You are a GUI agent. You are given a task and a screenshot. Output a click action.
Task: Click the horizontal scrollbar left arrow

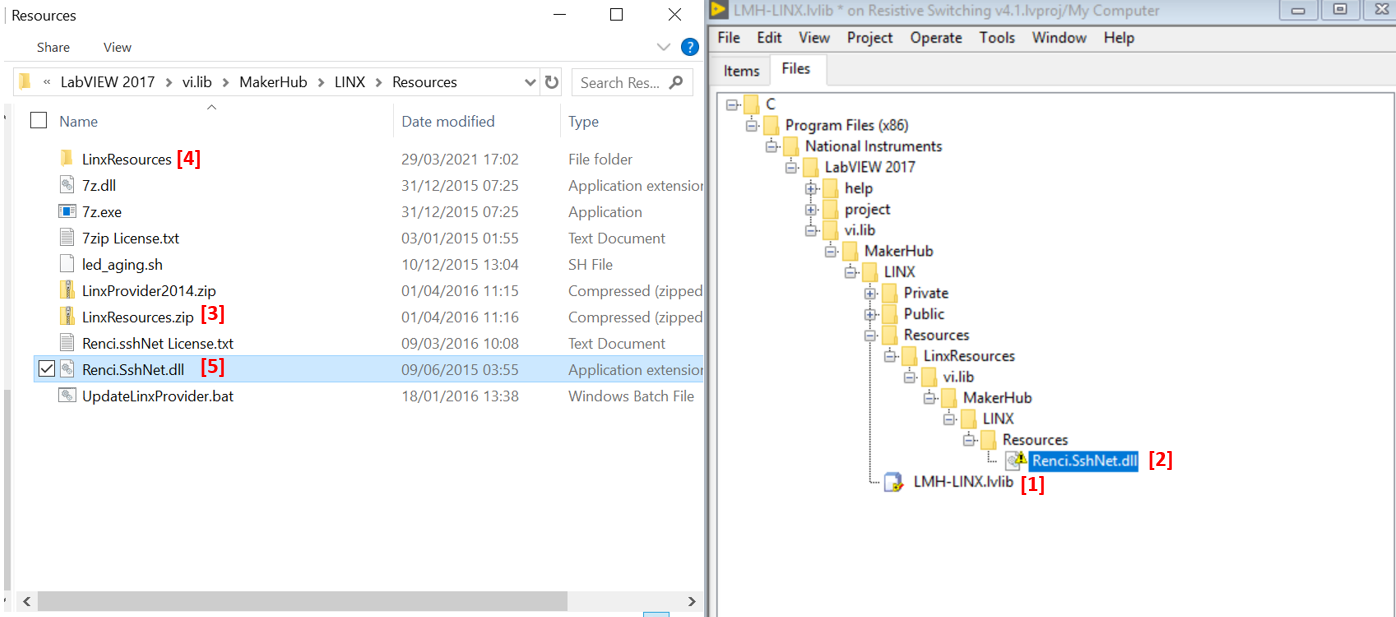27,601
